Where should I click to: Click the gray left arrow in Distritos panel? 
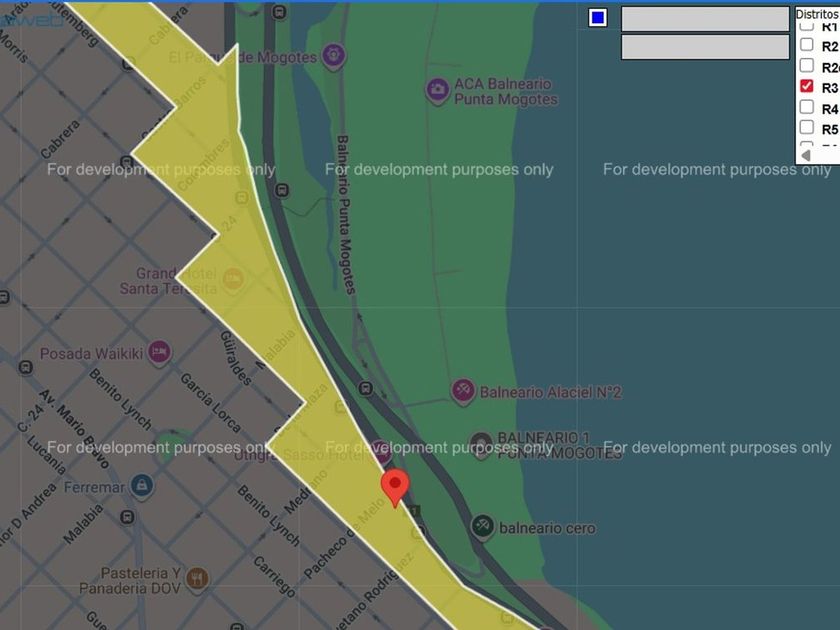pyautogui.click(x=806, y=155)
